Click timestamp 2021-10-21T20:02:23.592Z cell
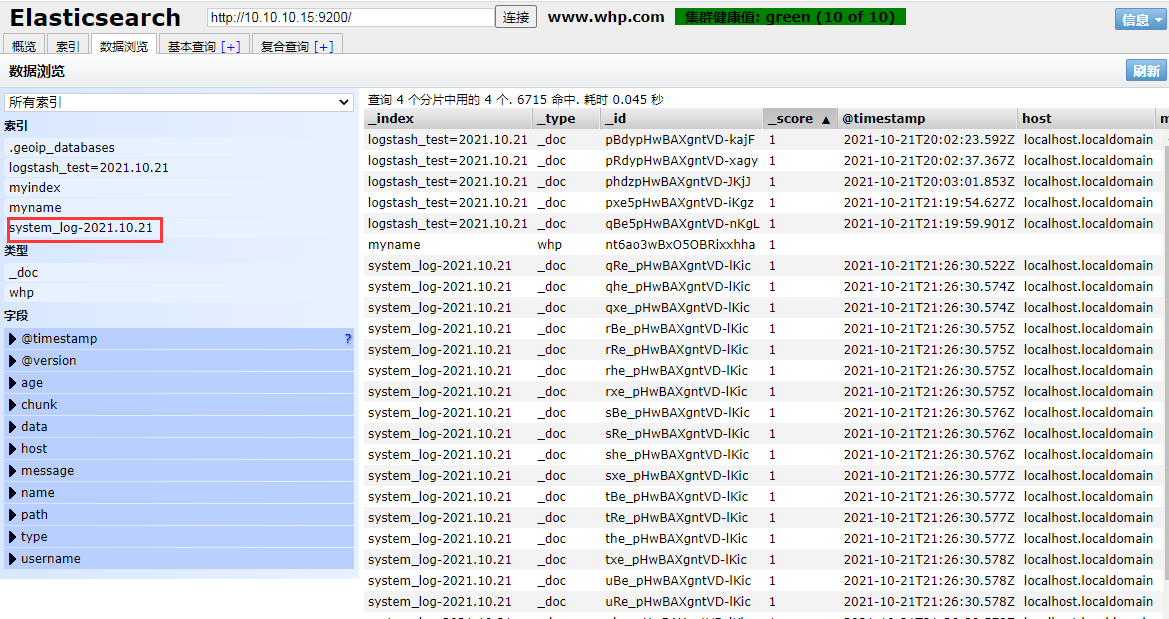The width and height of the screenshot is (1169, 619). tap(929, 139)
